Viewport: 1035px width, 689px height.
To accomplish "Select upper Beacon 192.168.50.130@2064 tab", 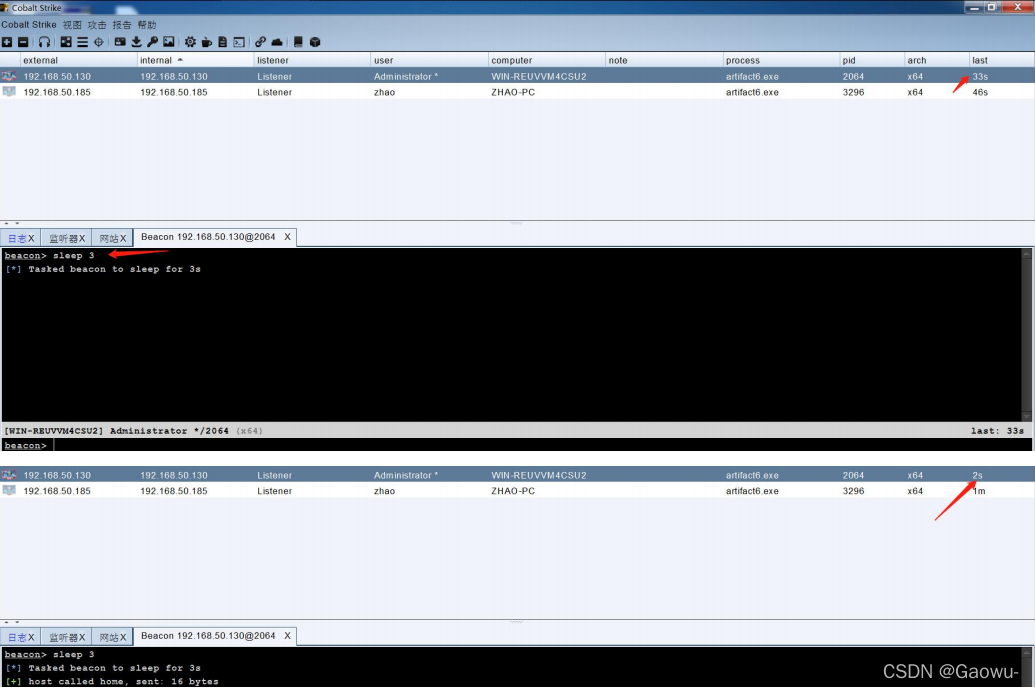I will (x=208, y=237).
